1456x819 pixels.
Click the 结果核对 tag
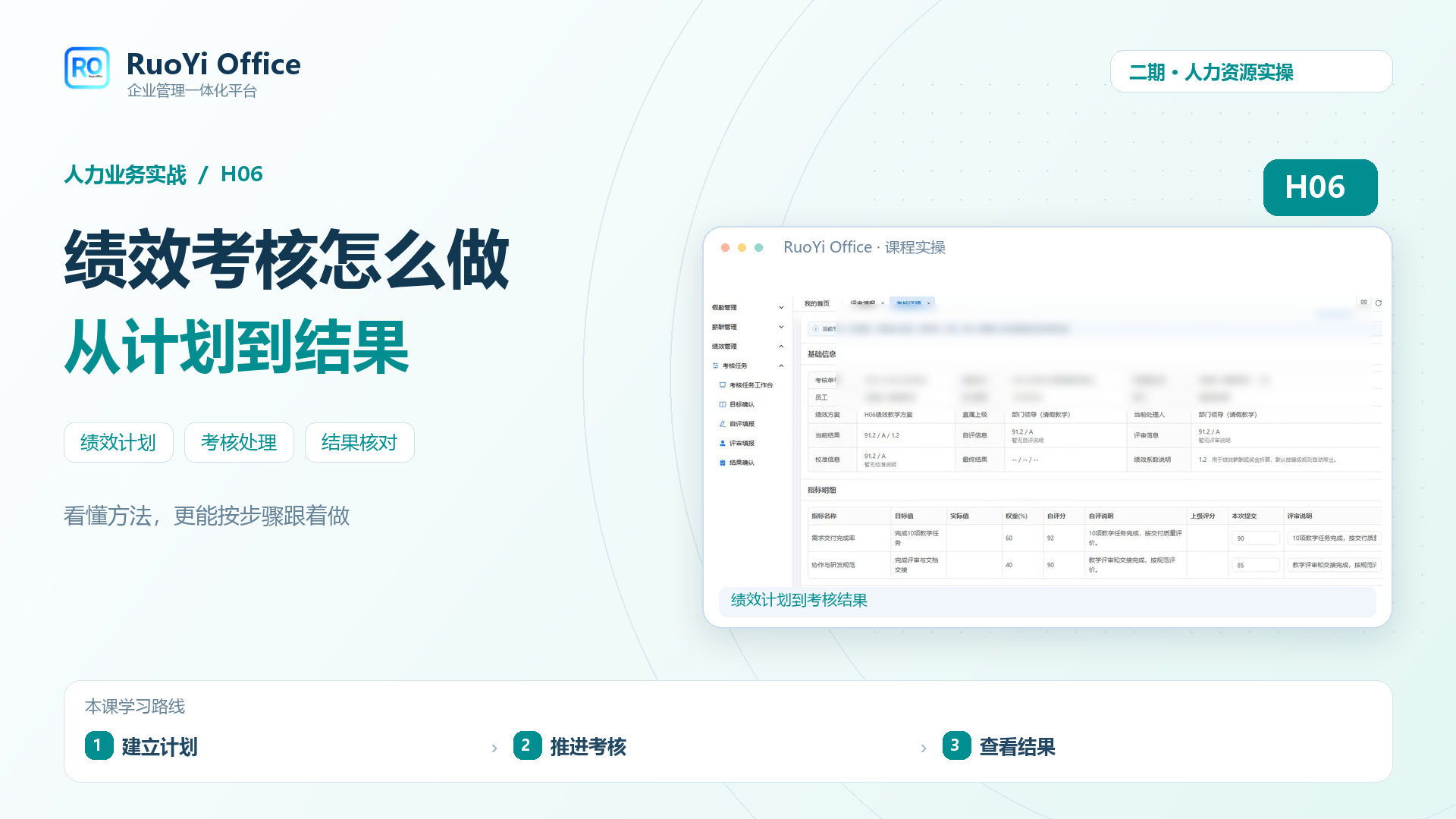[359, 442]
